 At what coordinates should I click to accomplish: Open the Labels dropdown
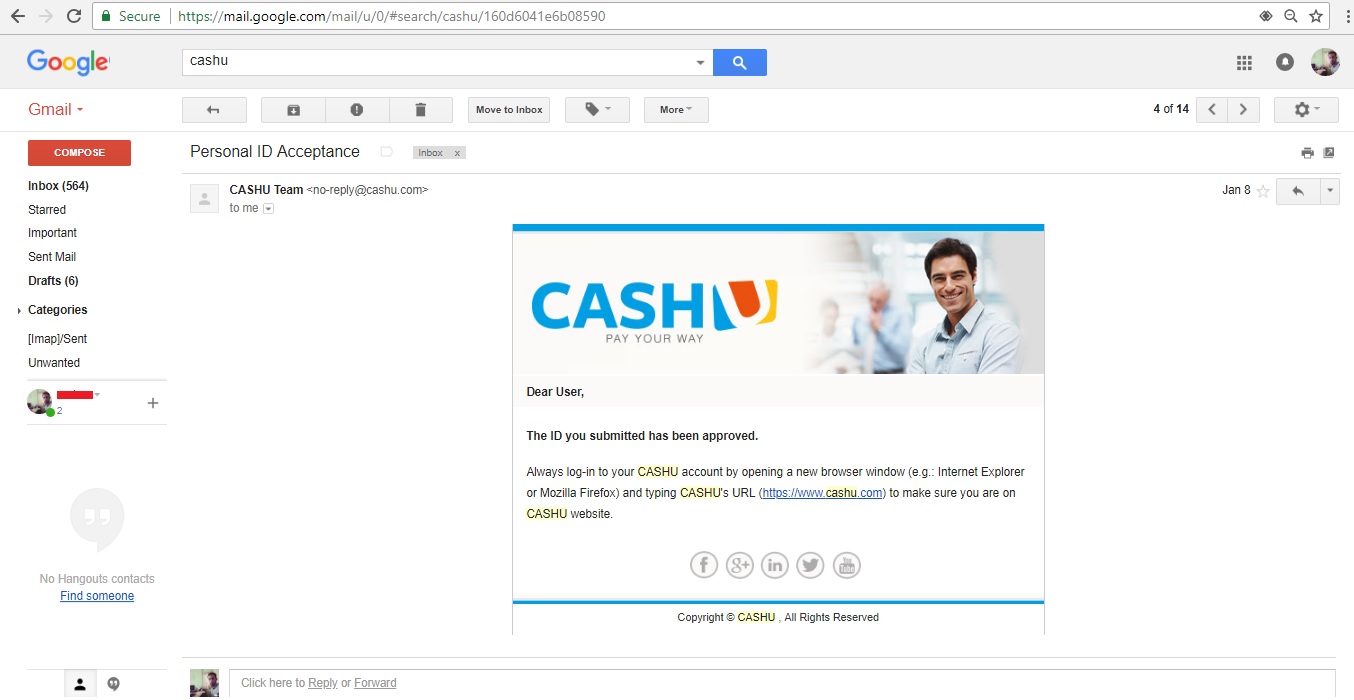tap(597, 110)
